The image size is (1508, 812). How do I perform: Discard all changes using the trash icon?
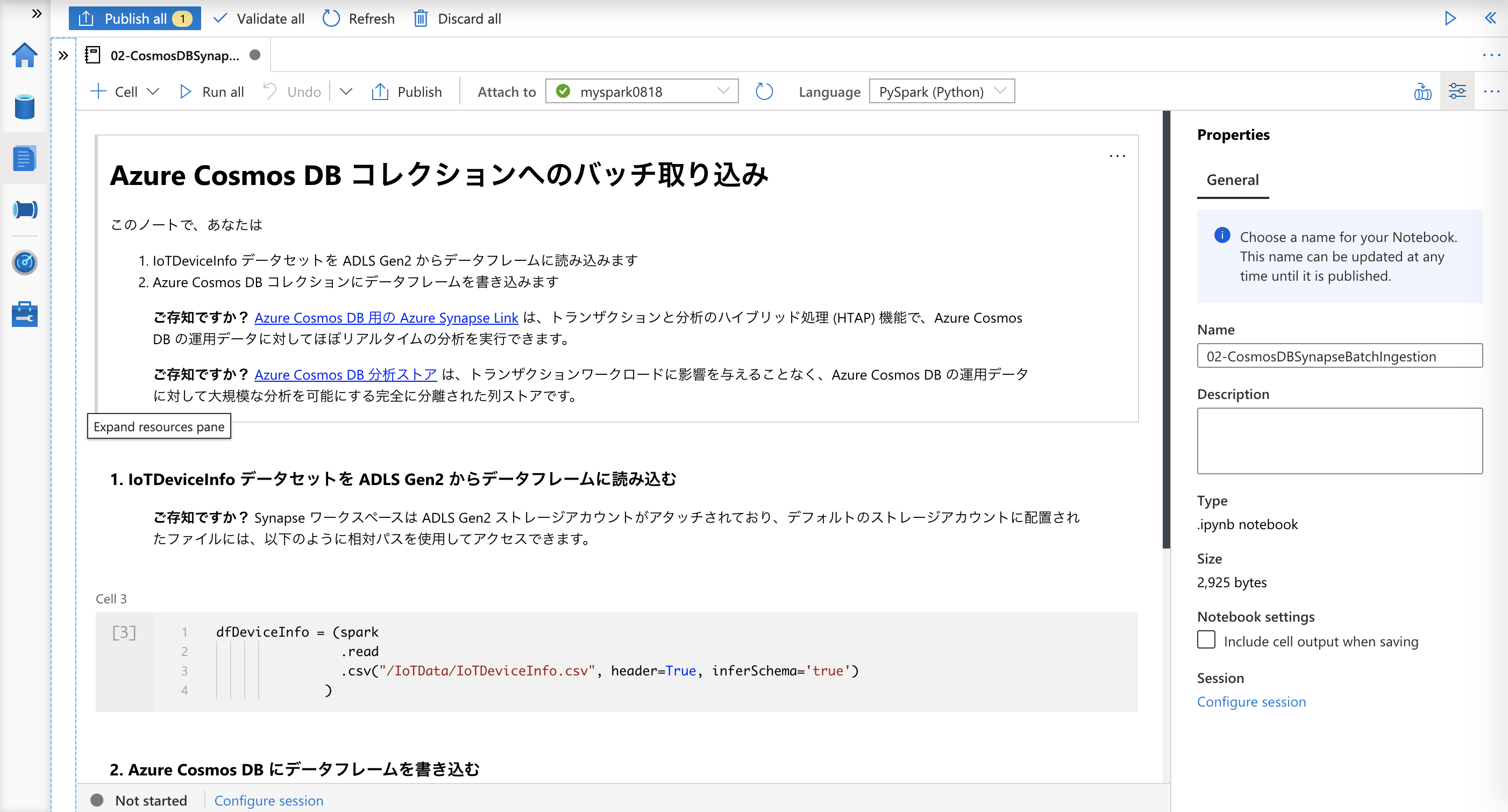(x=421, y=19)
